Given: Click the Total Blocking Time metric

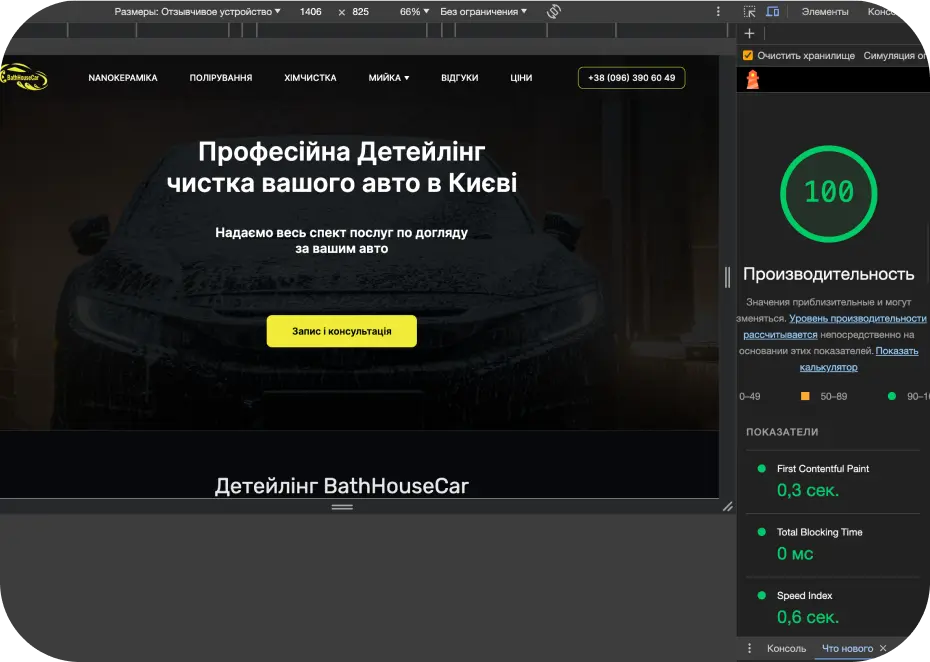Looking at the screenshot, I should point(820,532).
